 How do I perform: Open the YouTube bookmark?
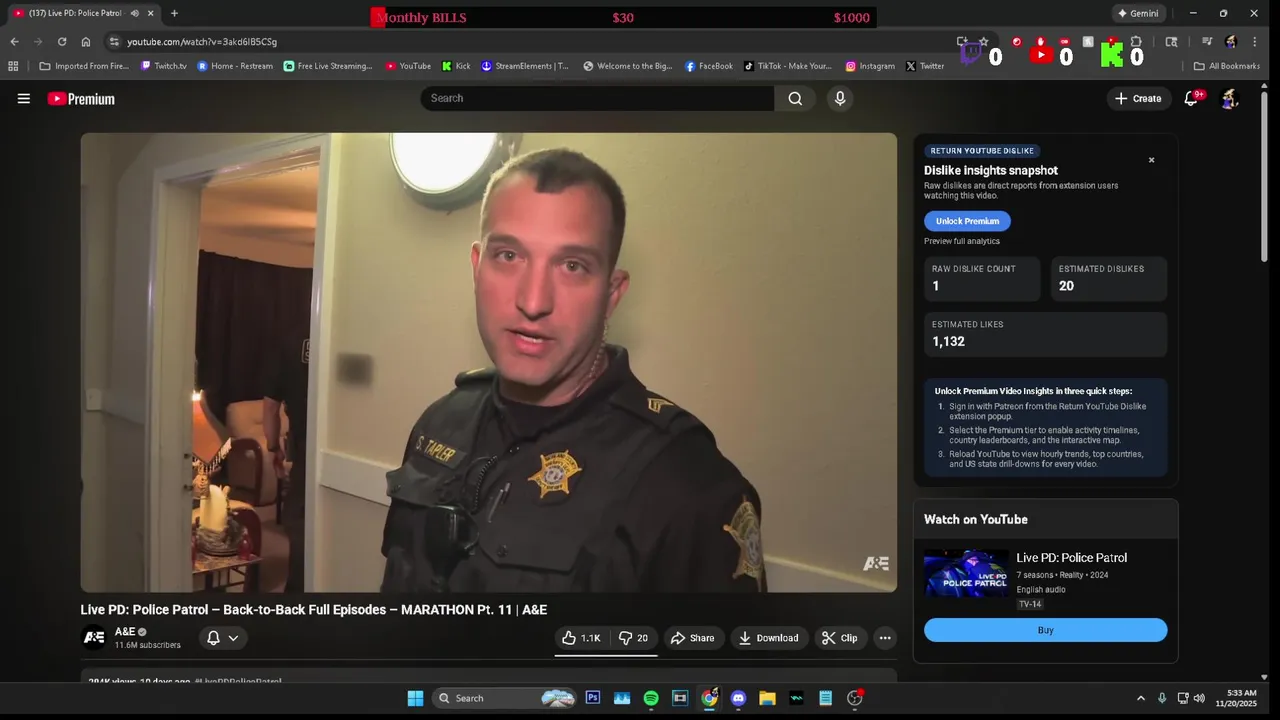408,66
